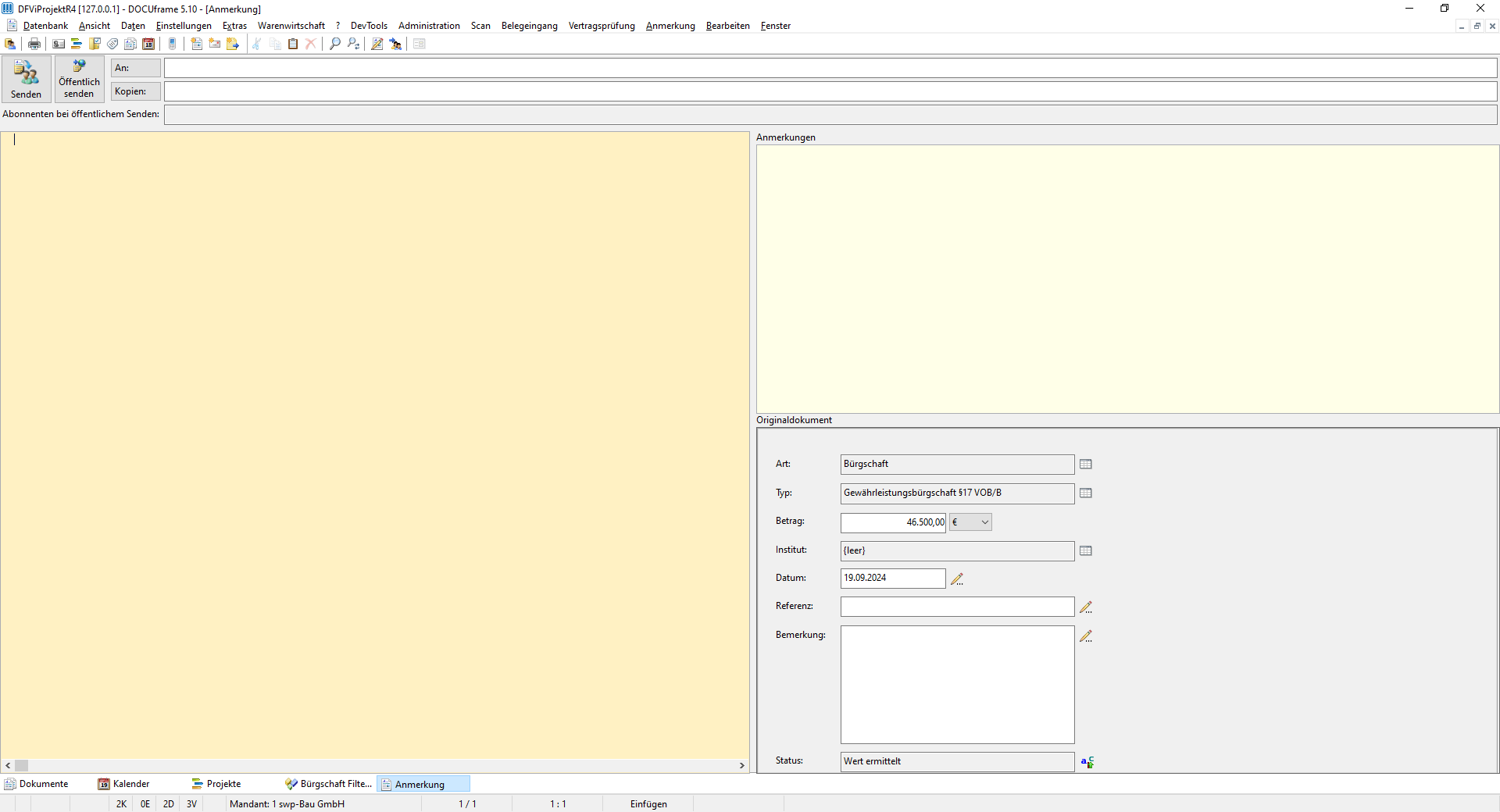Click the pencil icon beside Referenz field

click(x=1086, y=607)
